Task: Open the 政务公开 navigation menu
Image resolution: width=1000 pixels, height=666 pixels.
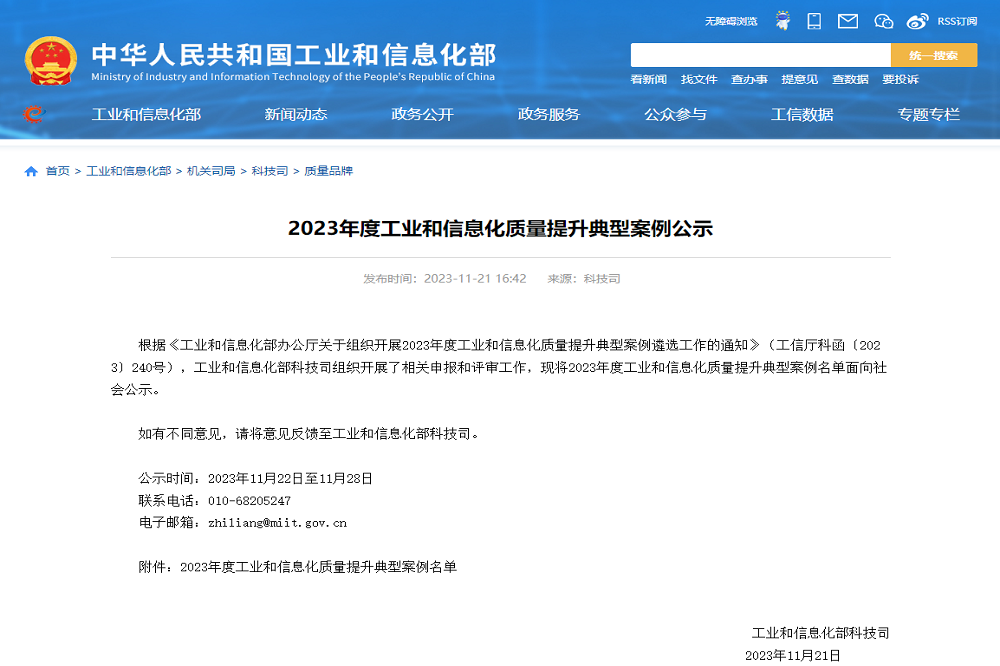Action: point(422,114)
